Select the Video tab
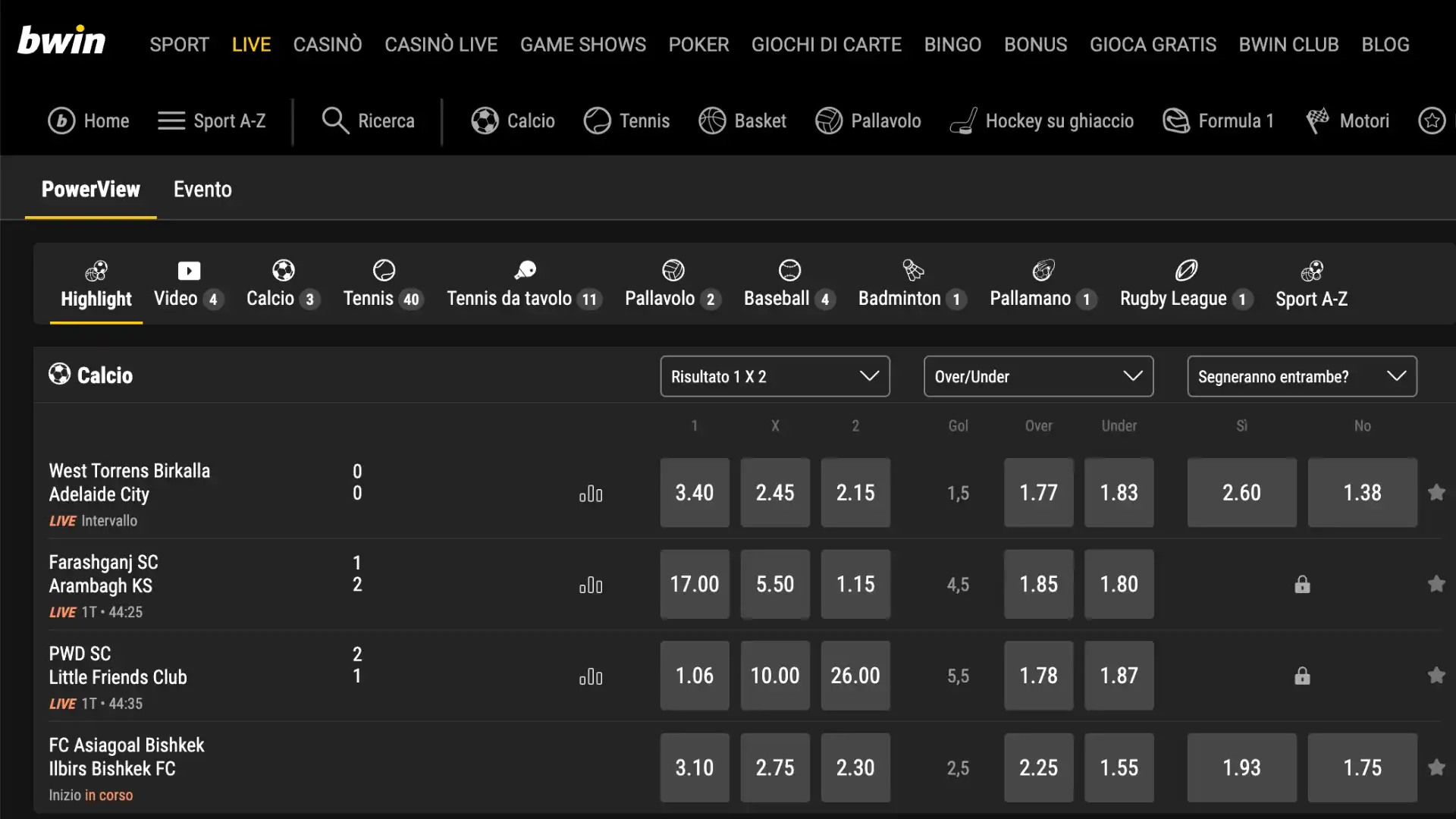 point(189,285)
